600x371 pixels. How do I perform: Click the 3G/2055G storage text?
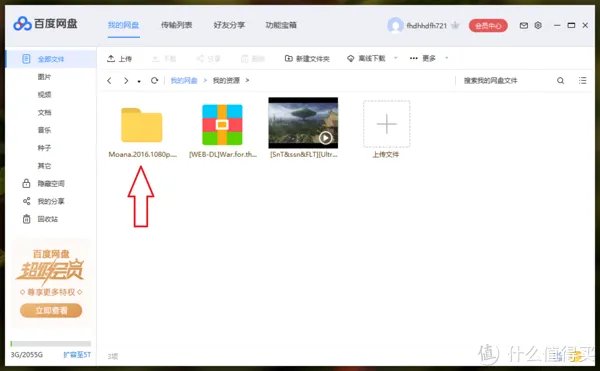click(26, 355)
